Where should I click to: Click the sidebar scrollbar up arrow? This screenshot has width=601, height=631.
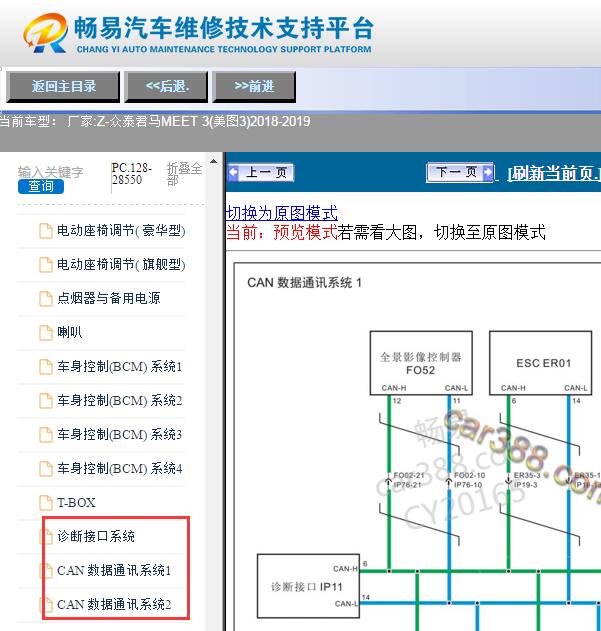pos(213,162)
